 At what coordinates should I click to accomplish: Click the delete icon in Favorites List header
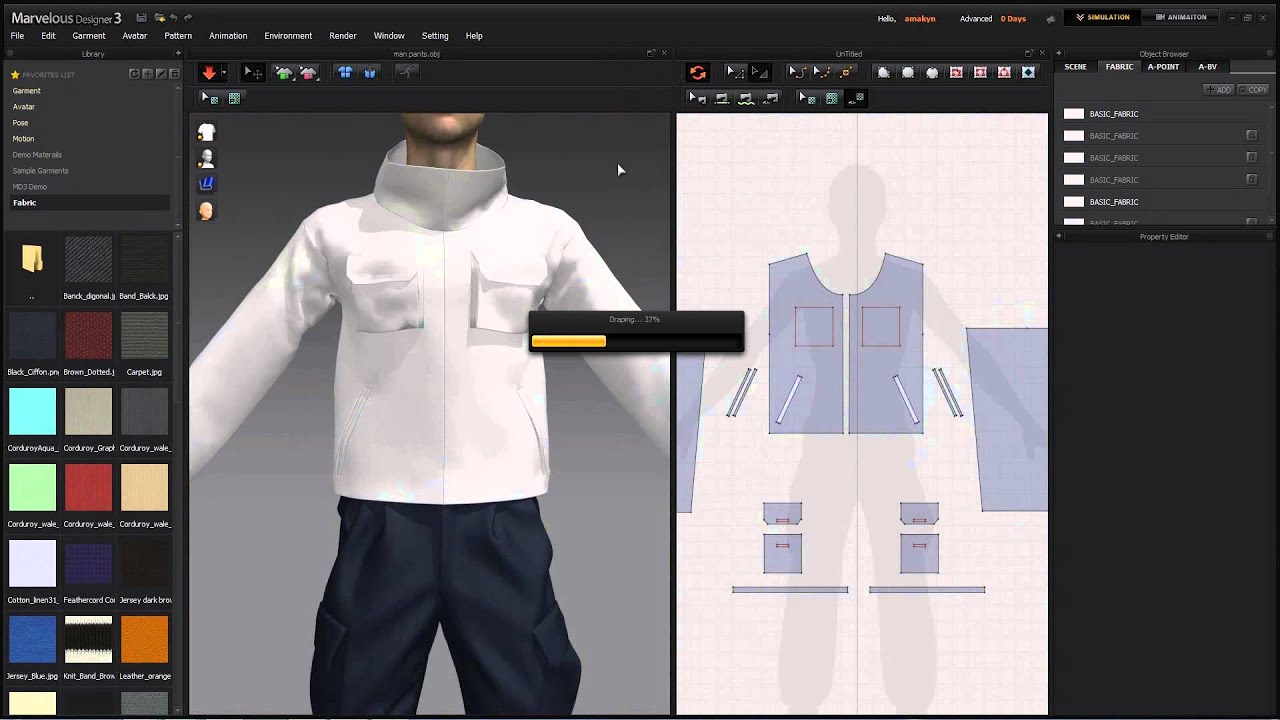[174, 74]
